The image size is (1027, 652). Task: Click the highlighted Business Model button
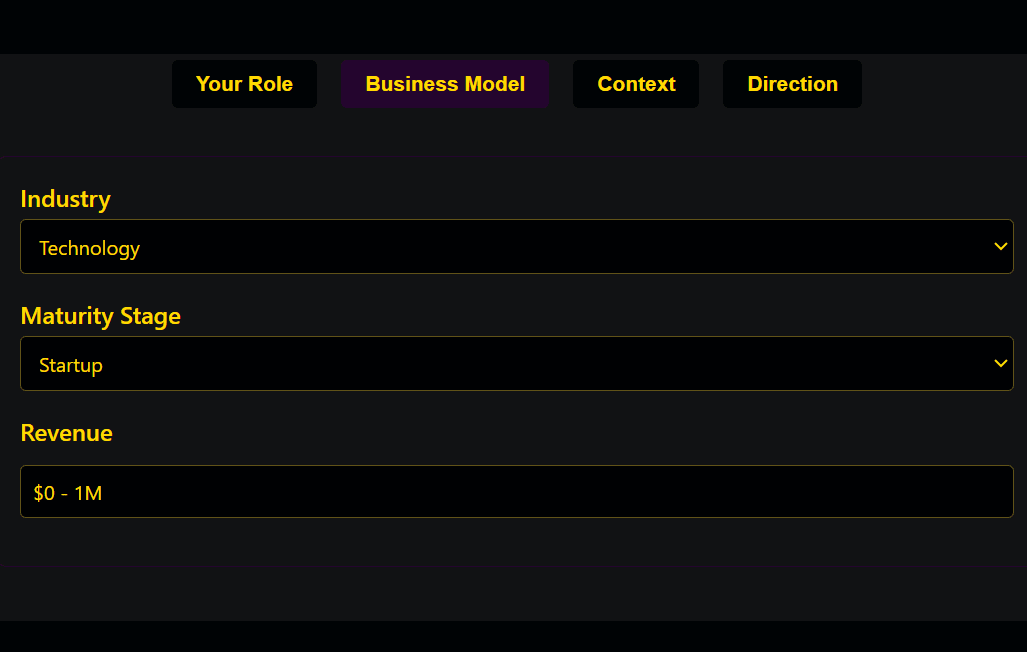pyautogui.click(x=445, y=84)
